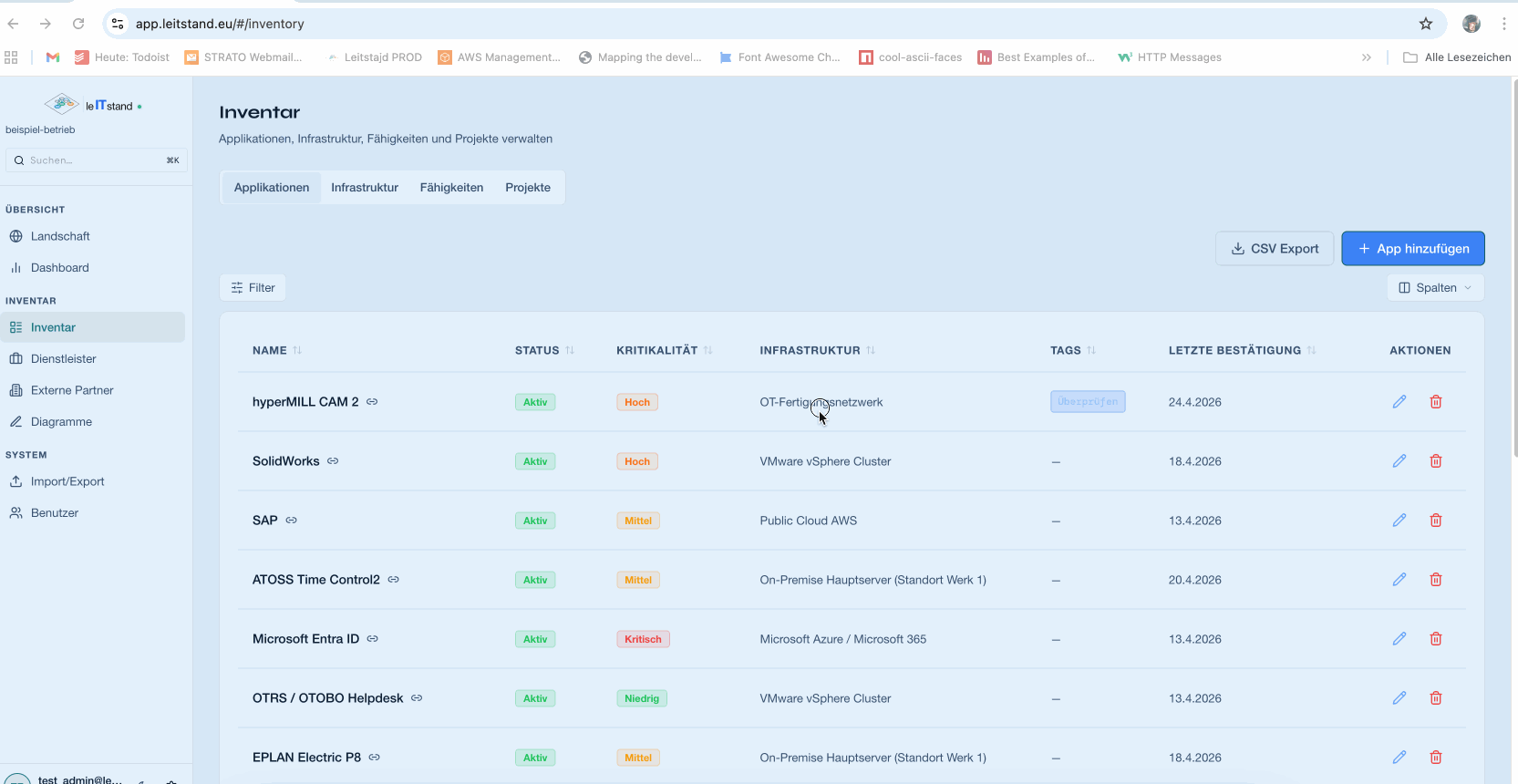Click the page vertical scrollbar

1514,269
